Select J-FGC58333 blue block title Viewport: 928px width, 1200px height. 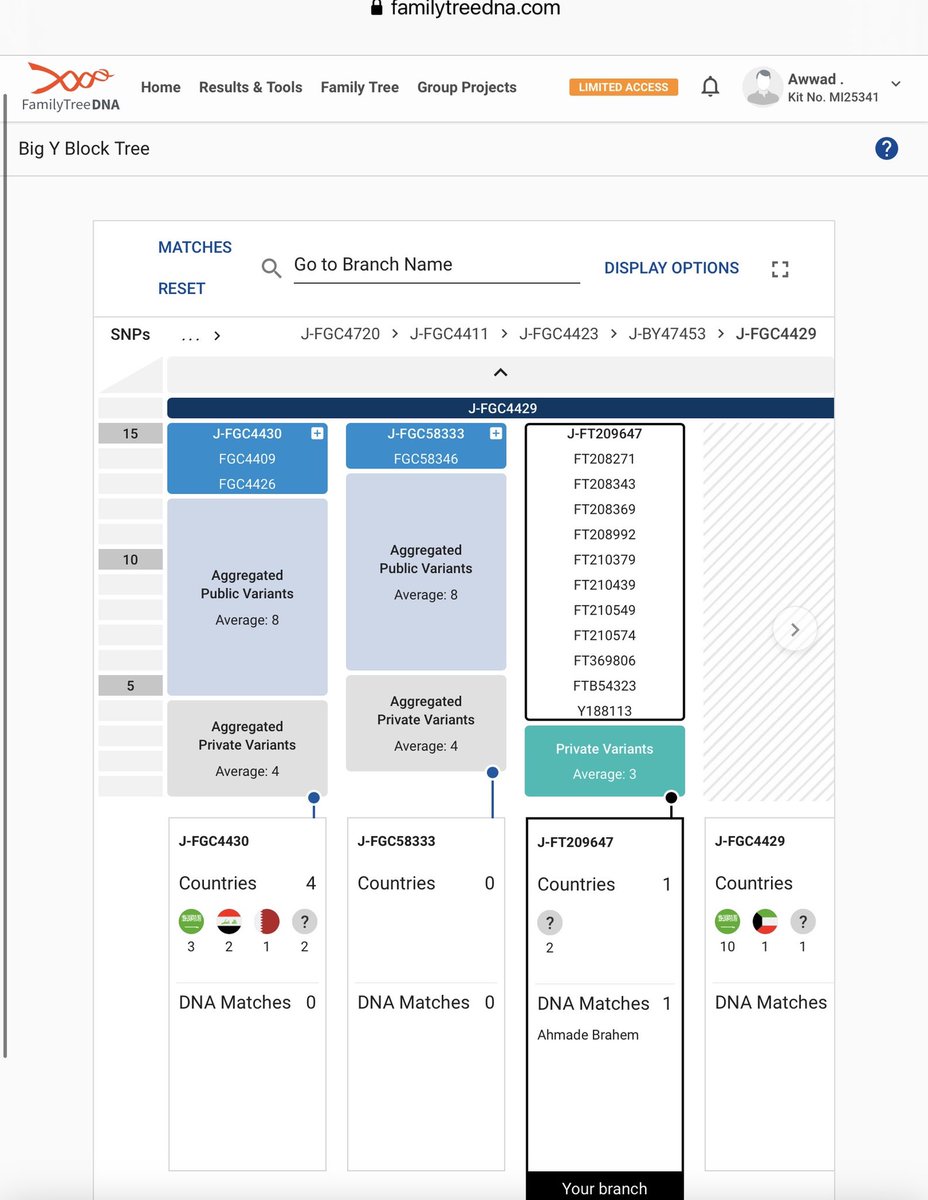[x=426, y=434]
